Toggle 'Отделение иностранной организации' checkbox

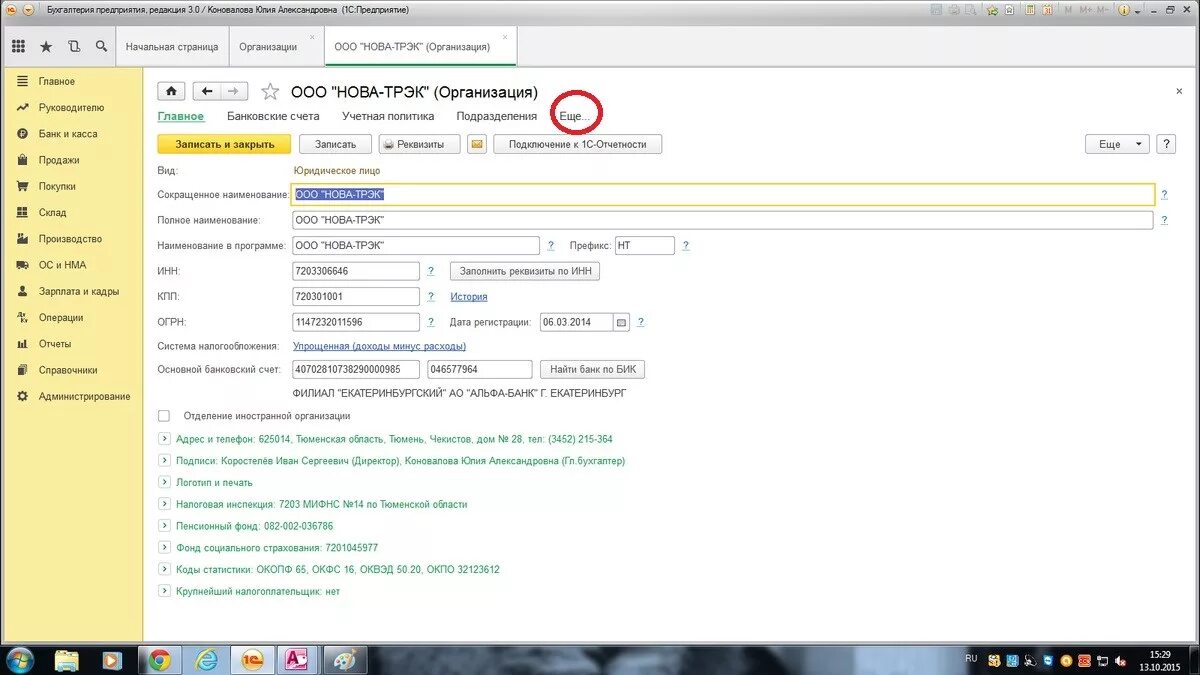164,416
